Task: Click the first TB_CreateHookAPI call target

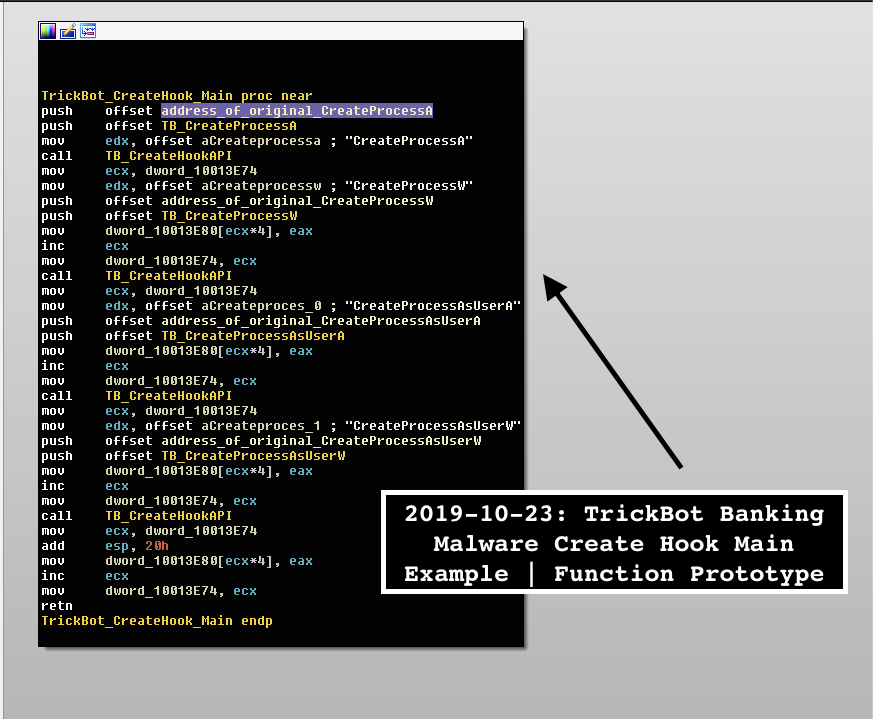Action: click(x=168, y=156)
